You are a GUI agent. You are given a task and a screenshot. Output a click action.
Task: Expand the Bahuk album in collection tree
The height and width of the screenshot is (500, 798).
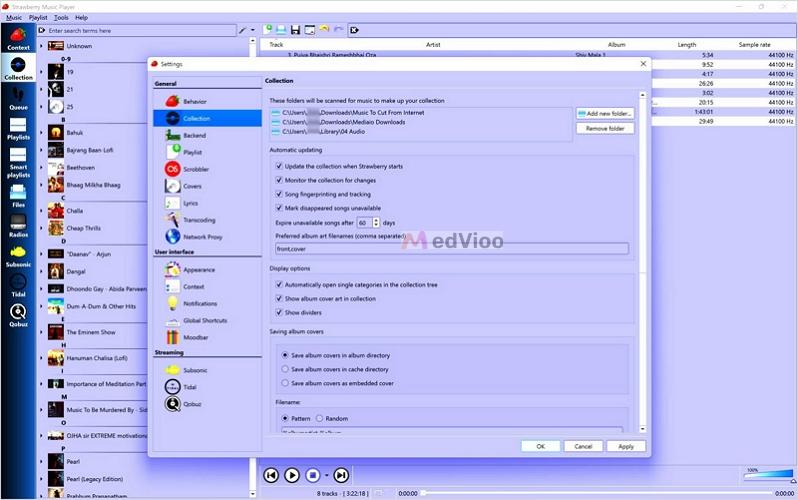click(41, 132)
